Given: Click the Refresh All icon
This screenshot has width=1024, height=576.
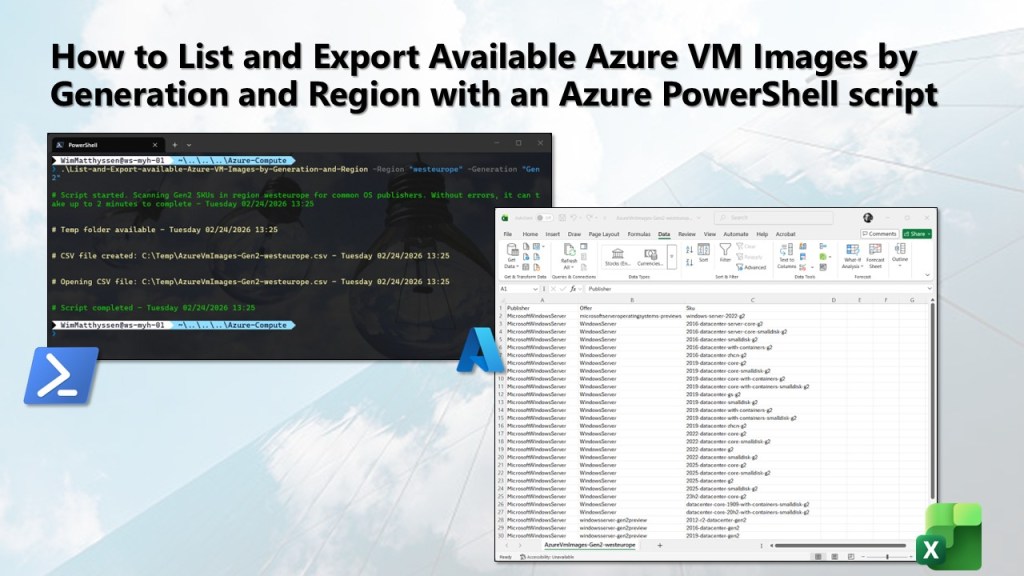Looking at the screenshot, I should 569,251.
